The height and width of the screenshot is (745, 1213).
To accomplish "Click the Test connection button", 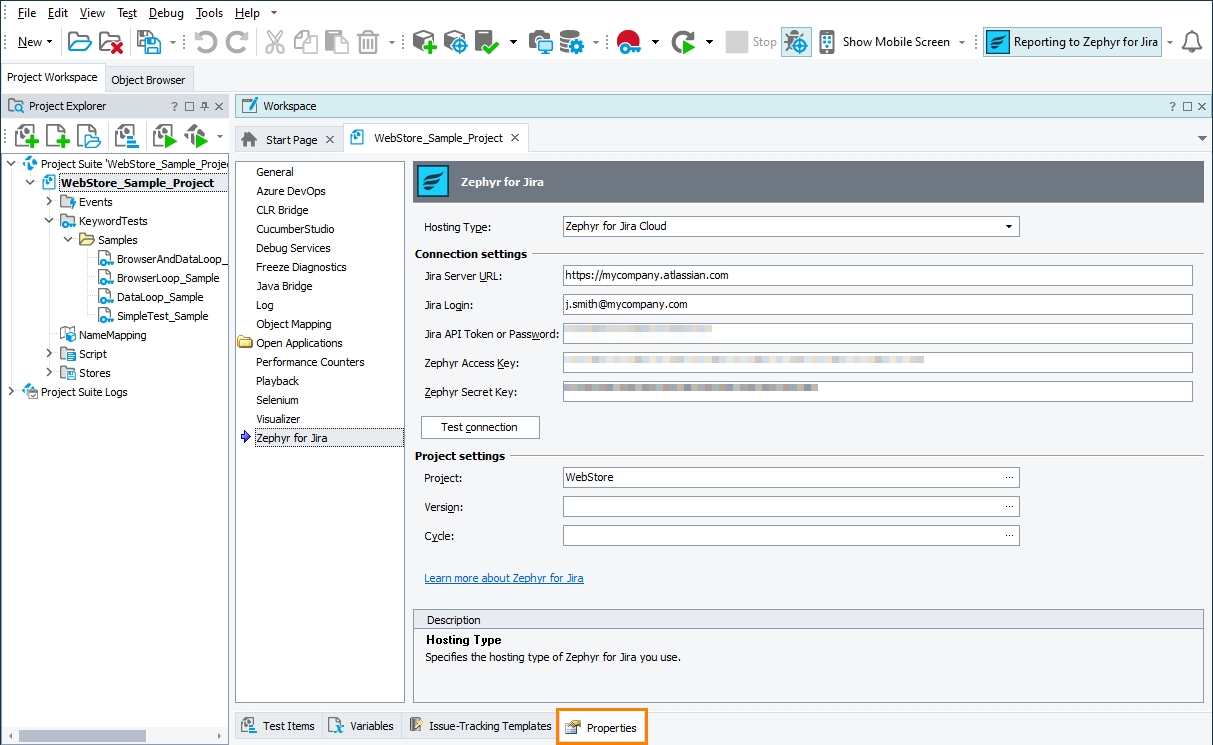I will point(480,427).
